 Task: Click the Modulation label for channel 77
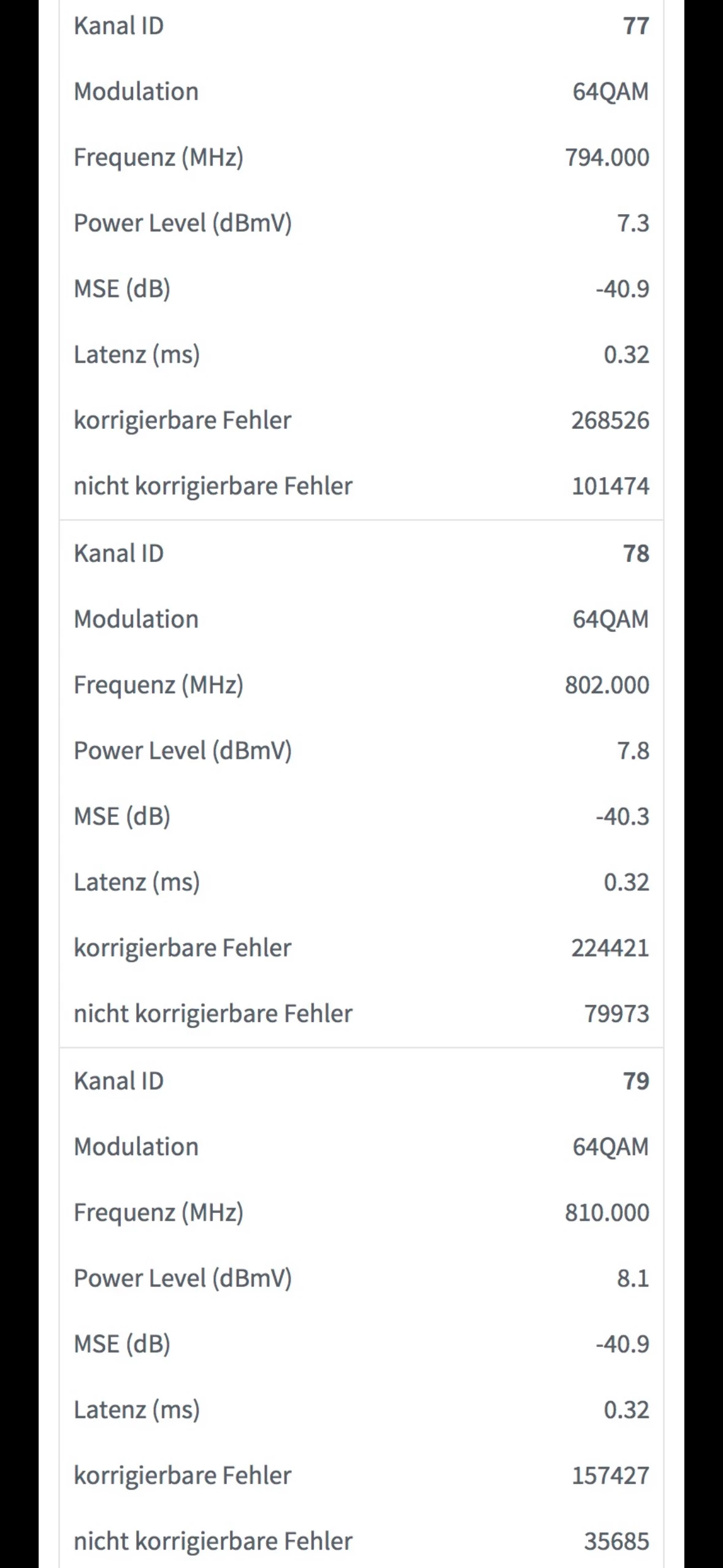pyautogui.click(x=136, y=92)
